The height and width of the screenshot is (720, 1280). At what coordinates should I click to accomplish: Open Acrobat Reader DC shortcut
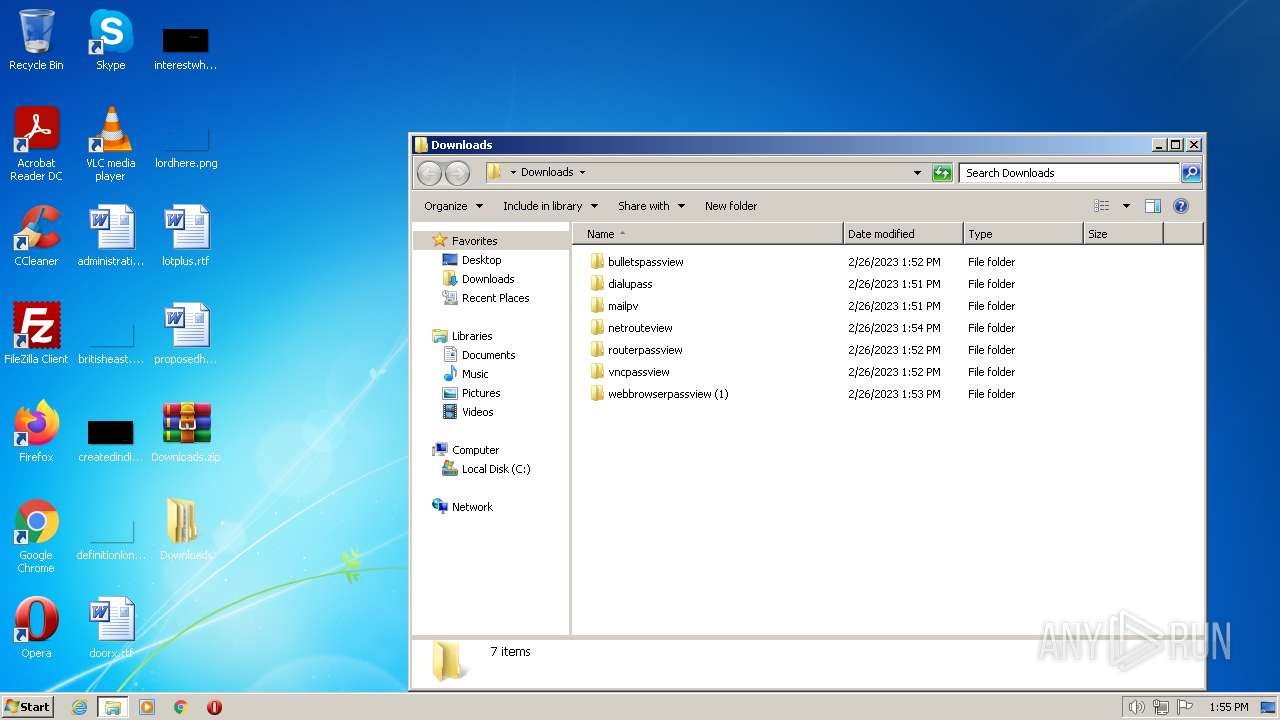[x=36, y=144]
